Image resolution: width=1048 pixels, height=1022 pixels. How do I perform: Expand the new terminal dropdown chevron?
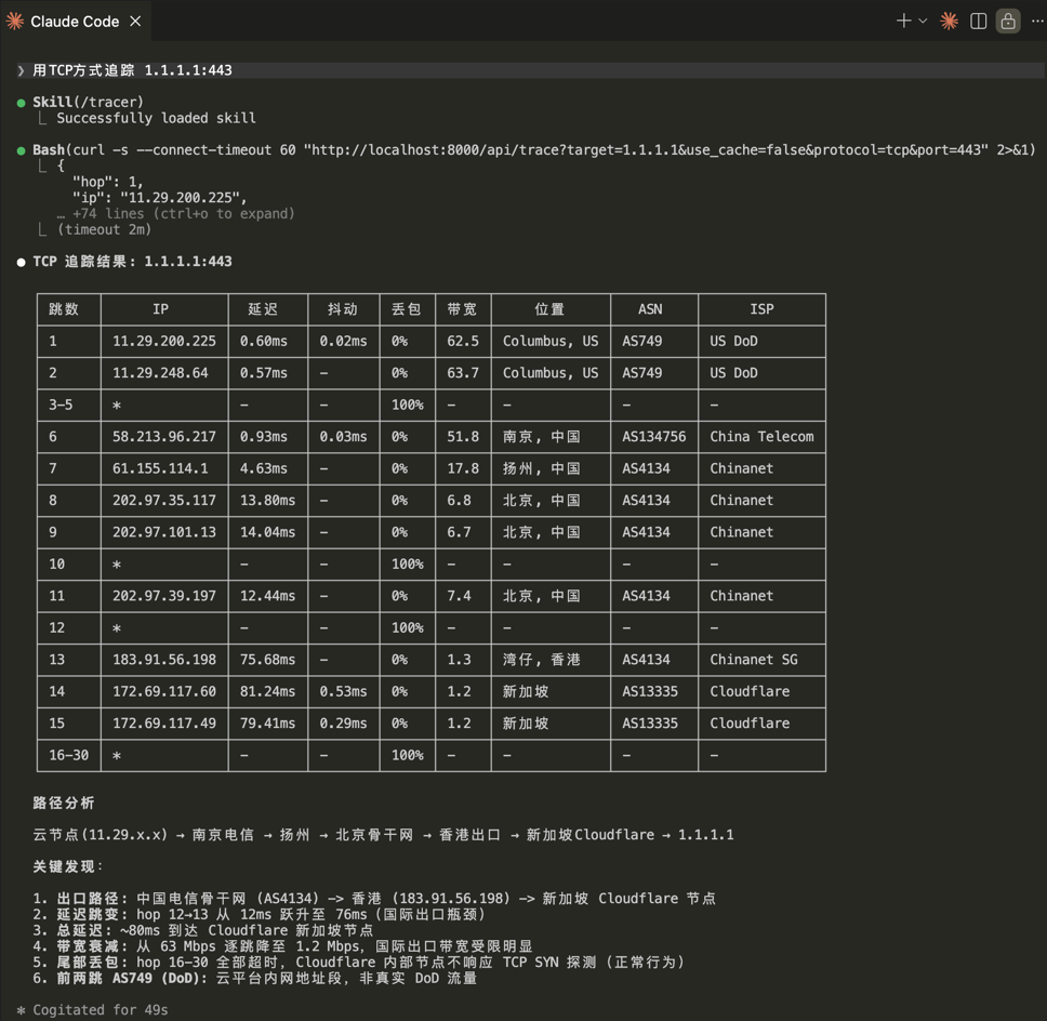tap(923, 21)
